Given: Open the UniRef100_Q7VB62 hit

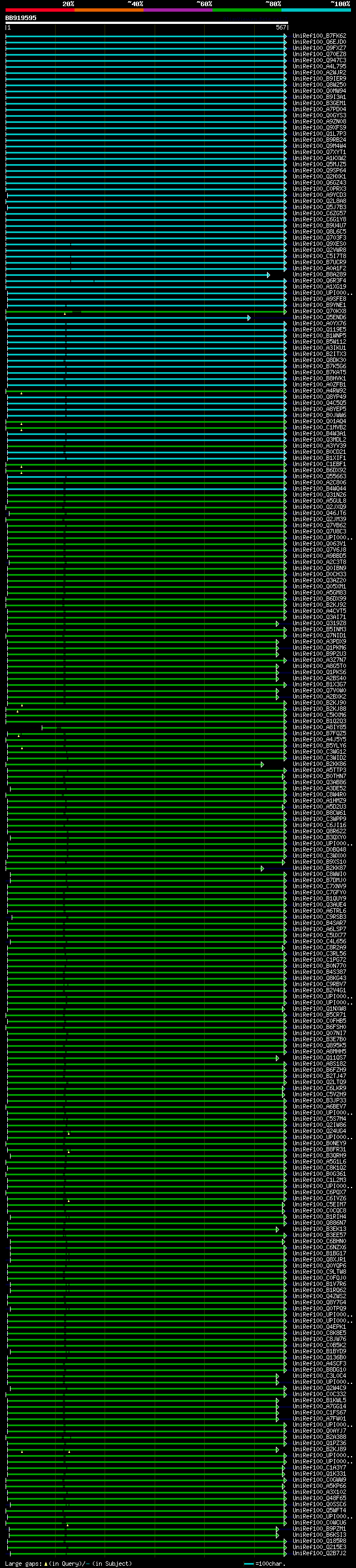Looking at the screenshot, I should pos(319,525).
